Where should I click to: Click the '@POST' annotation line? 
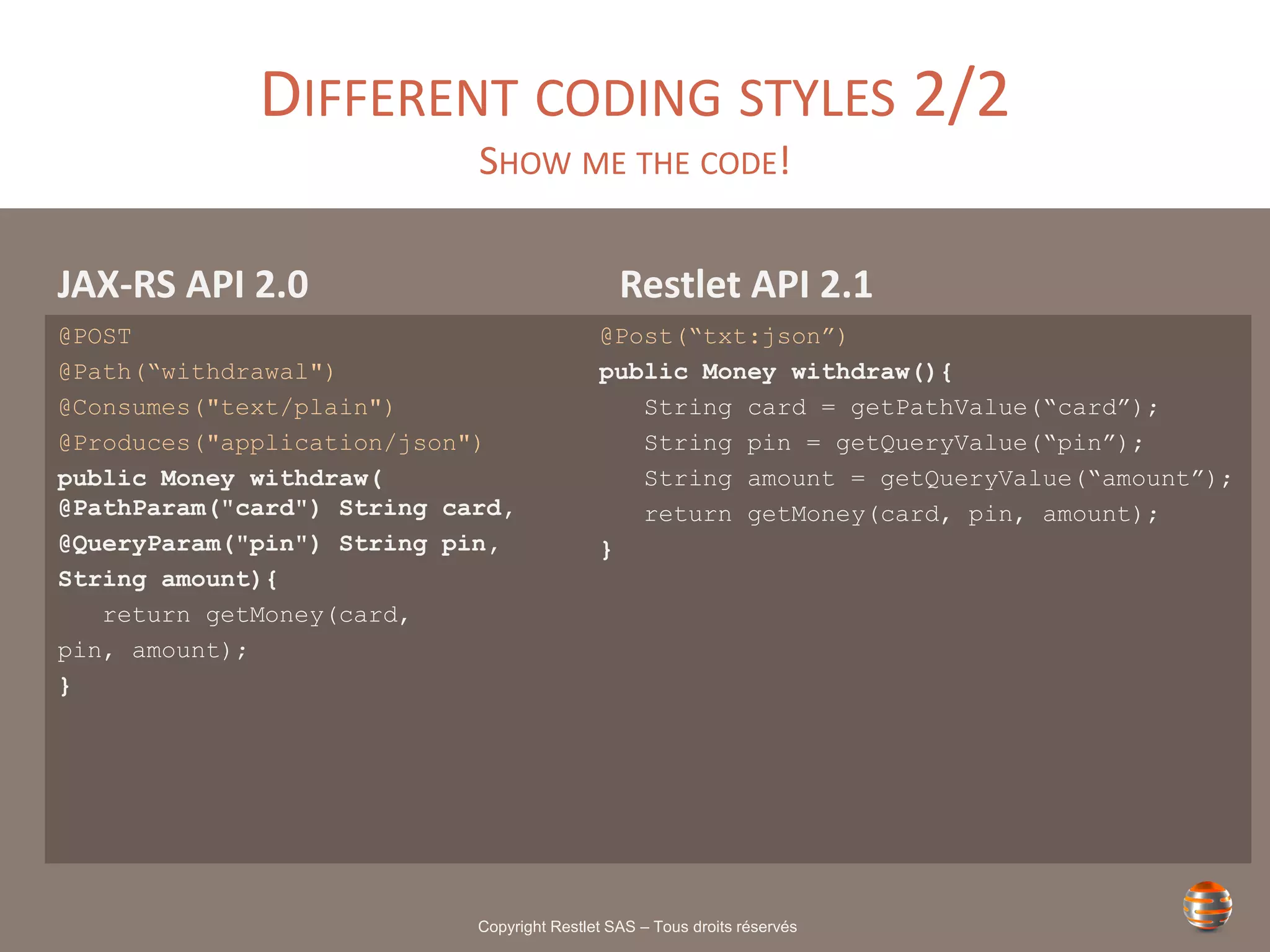coord(95,337)
